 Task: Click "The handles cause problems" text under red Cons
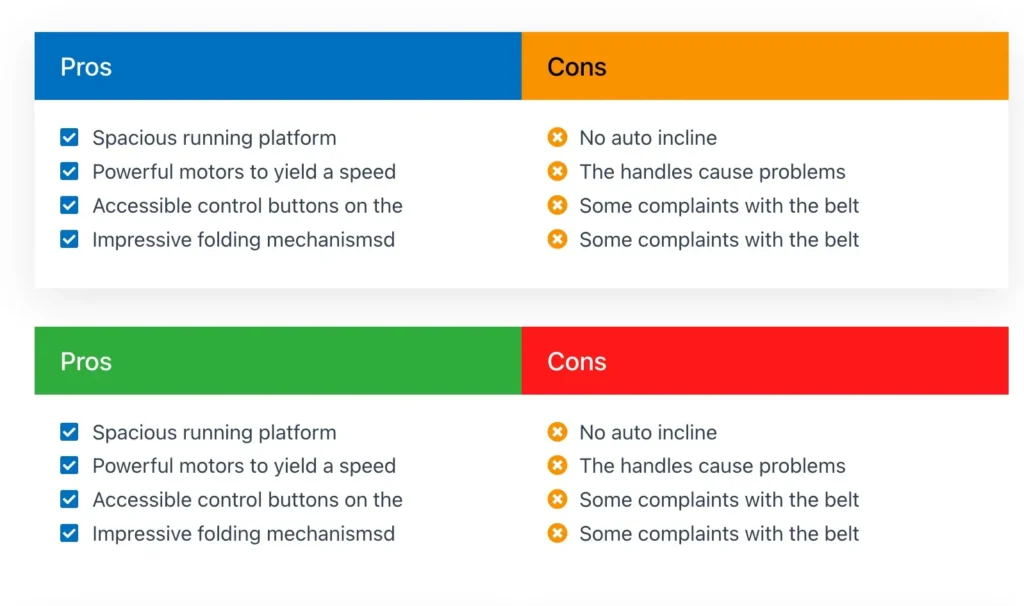712,466
